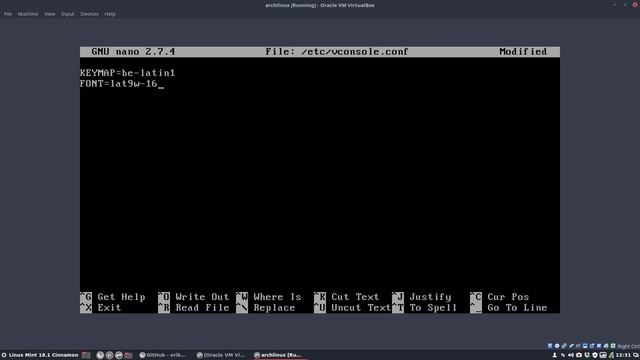640x360 pixels.
Task: Click the ^K Cut Text shortcut
Action: pos(347,297)
